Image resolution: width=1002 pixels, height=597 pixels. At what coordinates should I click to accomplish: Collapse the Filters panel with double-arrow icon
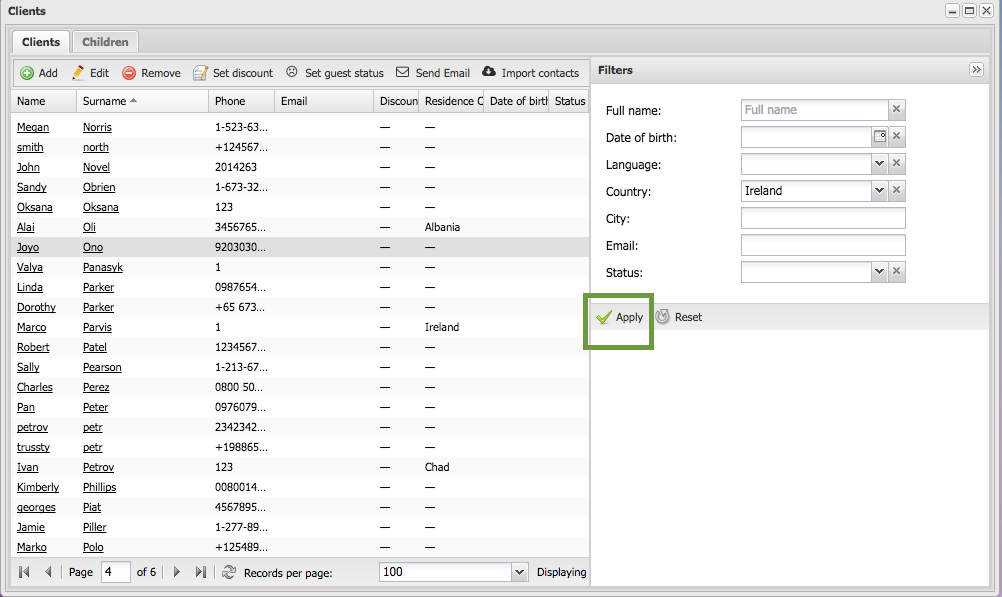(976, 70)
